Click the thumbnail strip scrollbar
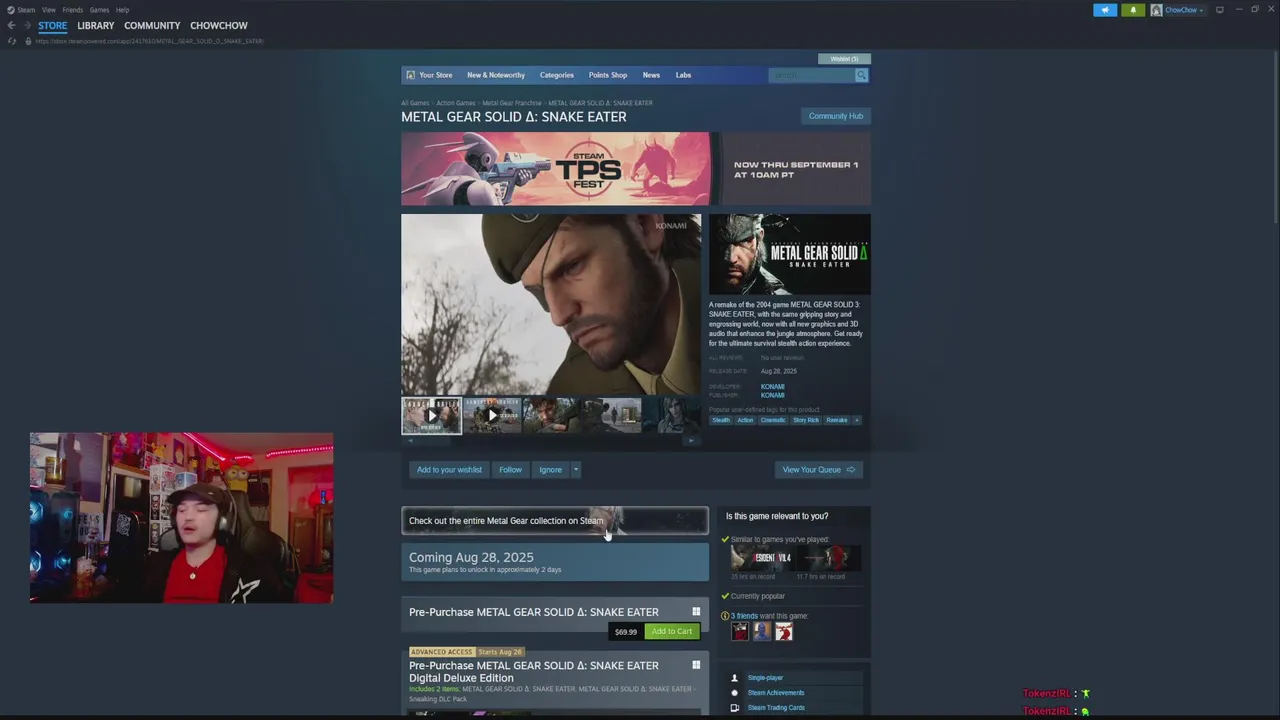This screenshot has height=720, width=1280. coord(551,440)
